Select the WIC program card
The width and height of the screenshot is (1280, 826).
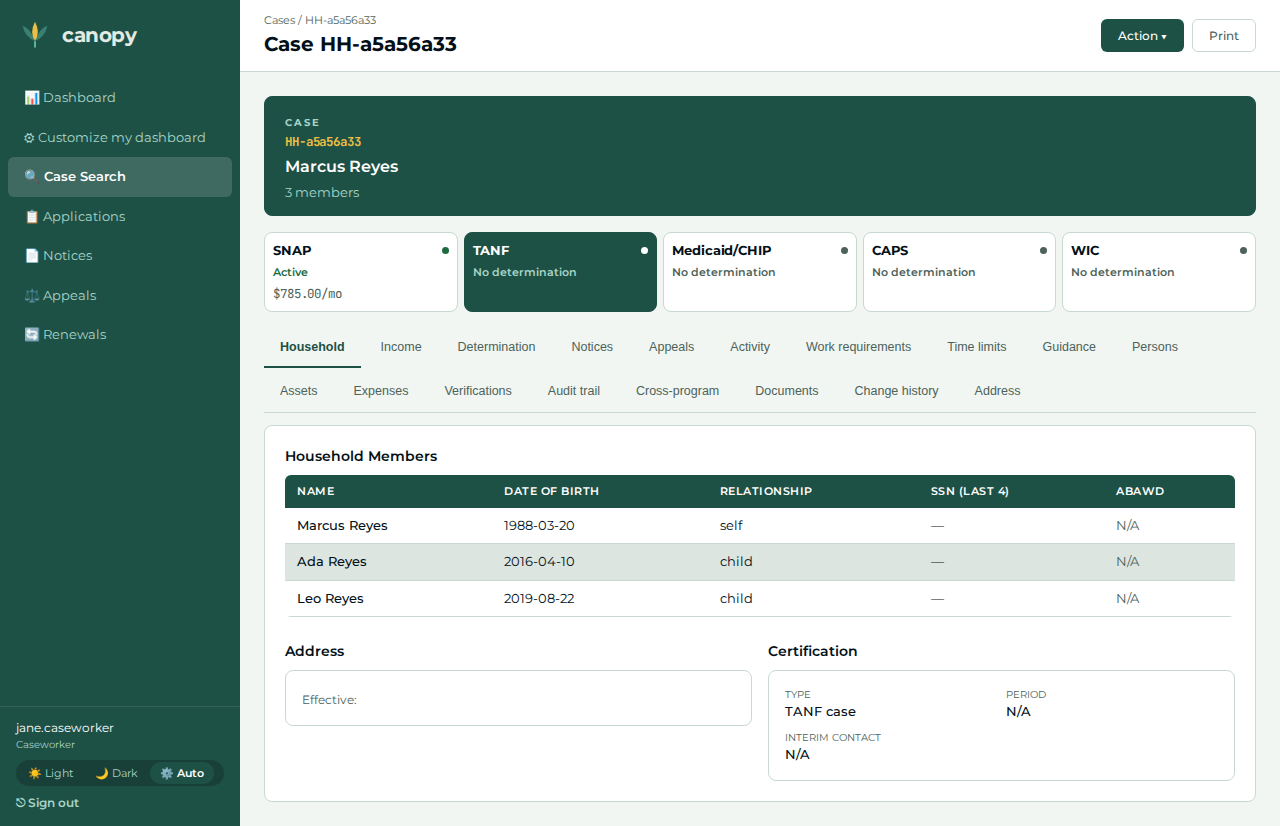coord(1159,272)
